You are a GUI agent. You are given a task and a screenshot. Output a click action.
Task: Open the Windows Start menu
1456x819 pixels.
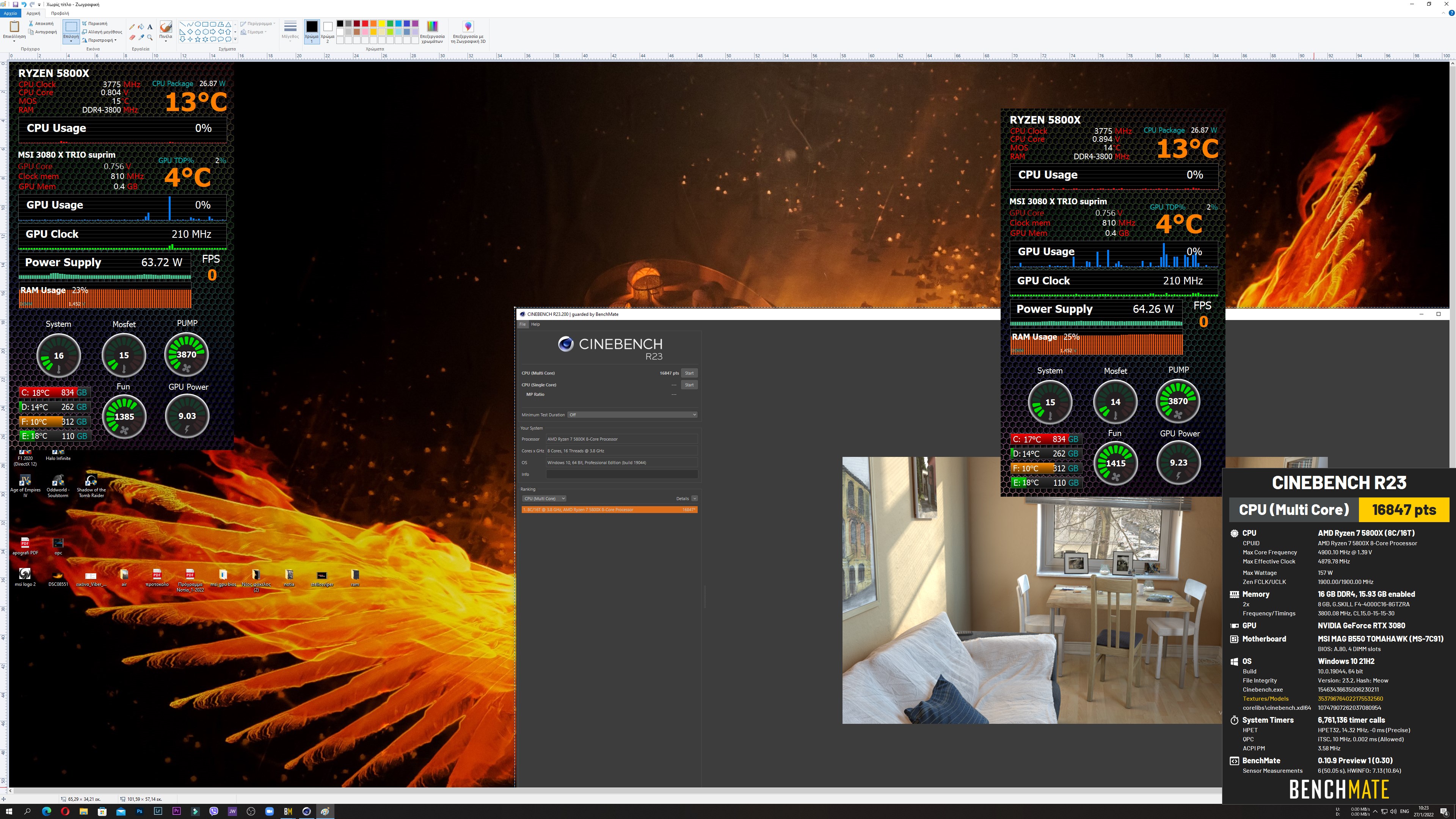tap(8, 812)
